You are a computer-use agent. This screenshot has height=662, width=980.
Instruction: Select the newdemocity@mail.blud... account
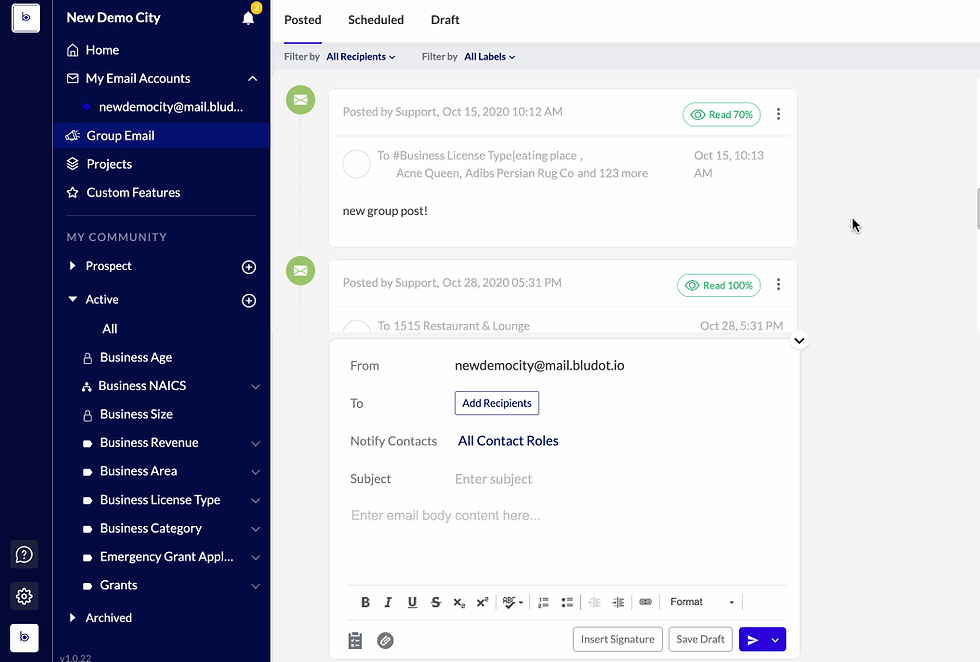tap(171, 107)
